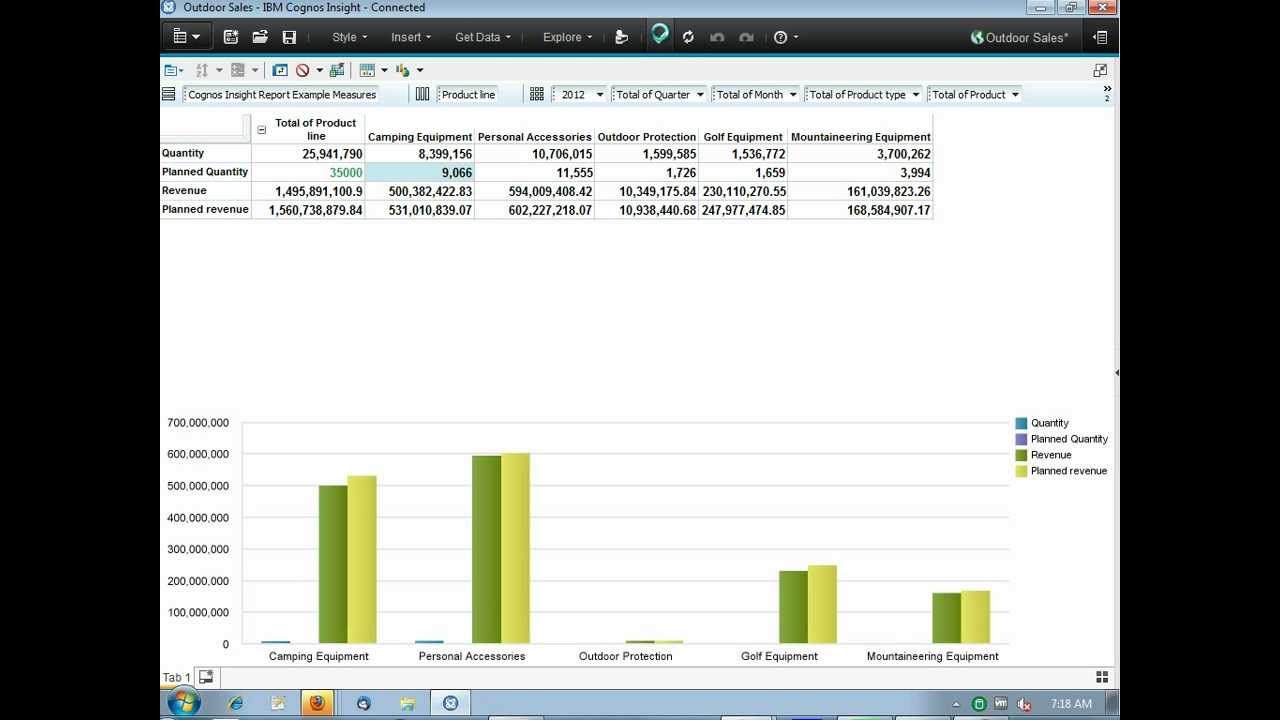Open the Explore menu

pyautogui.click(x=567, y=37)
